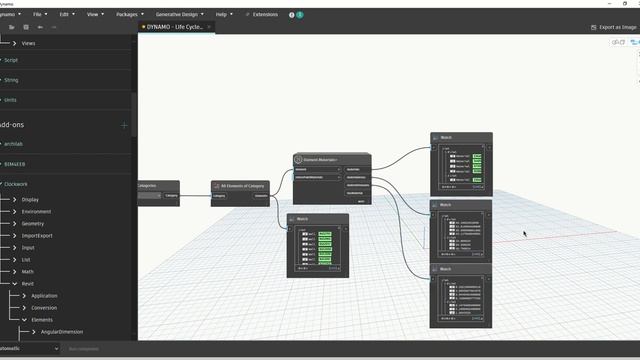Click the info notification icon

coord(291,15)
